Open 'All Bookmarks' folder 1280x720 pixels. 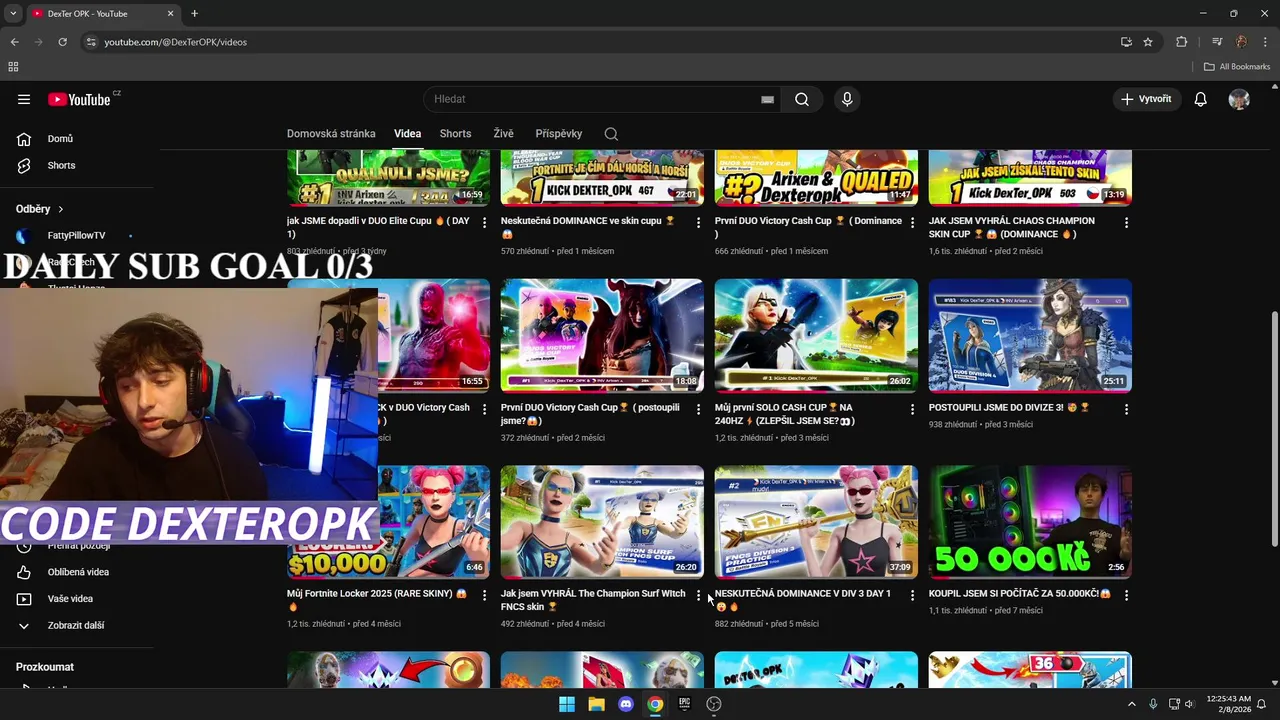1237,67
